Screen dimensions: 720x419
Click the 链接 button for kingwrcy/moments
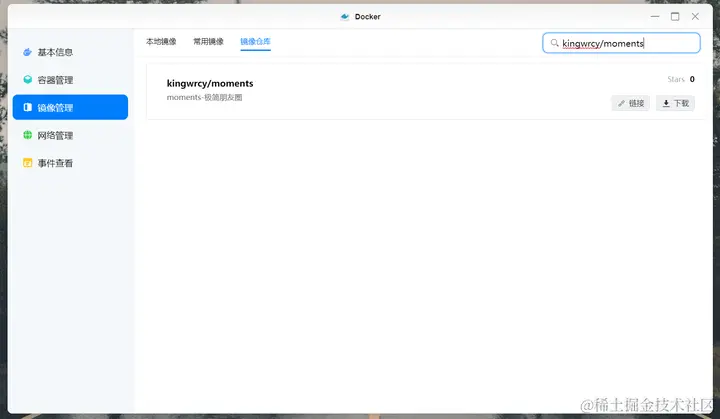pos(630,103)
